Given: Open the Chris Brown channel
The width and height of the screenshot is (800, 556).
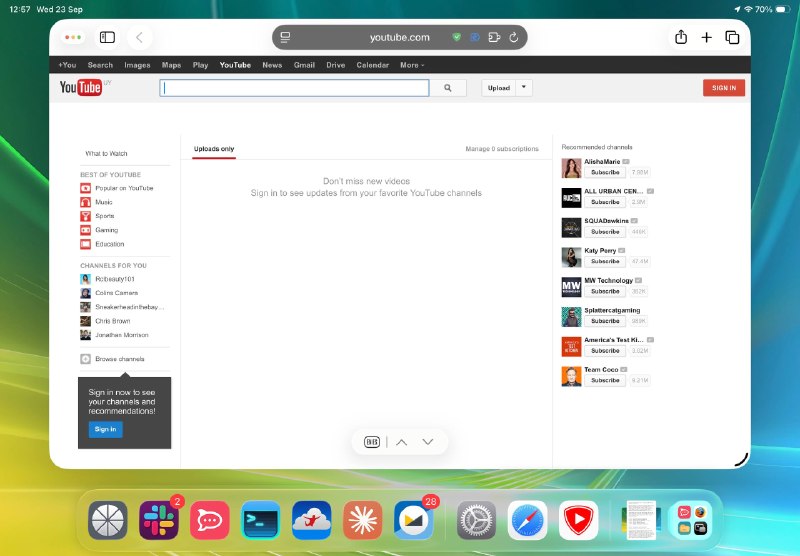Looking at the screenshot, I should point(113,321).
